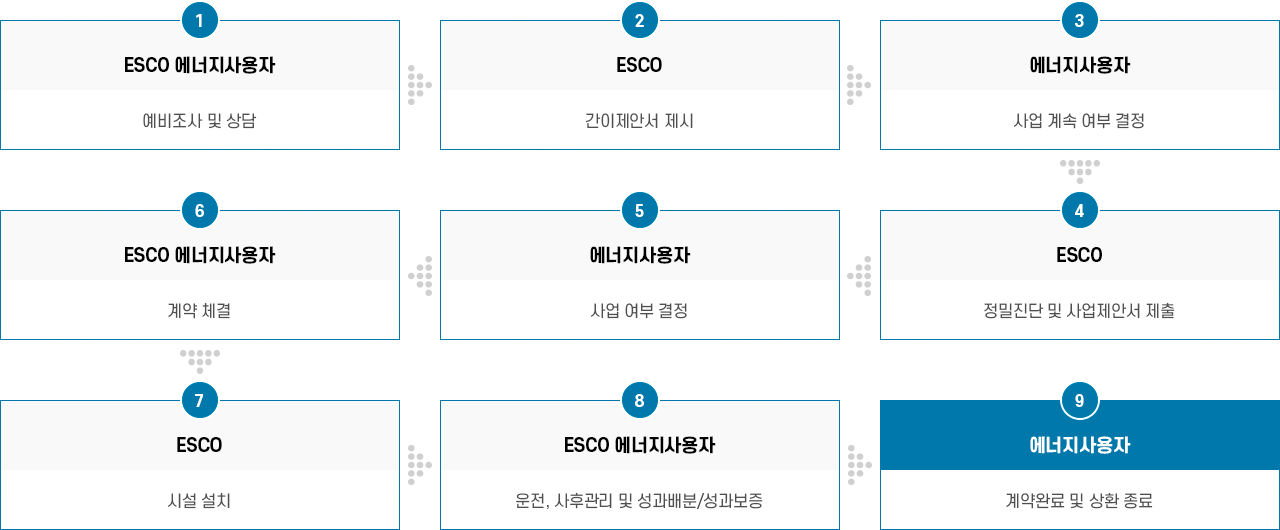
Task: Click the step 3 number badge
Action: click(1079, 20)
